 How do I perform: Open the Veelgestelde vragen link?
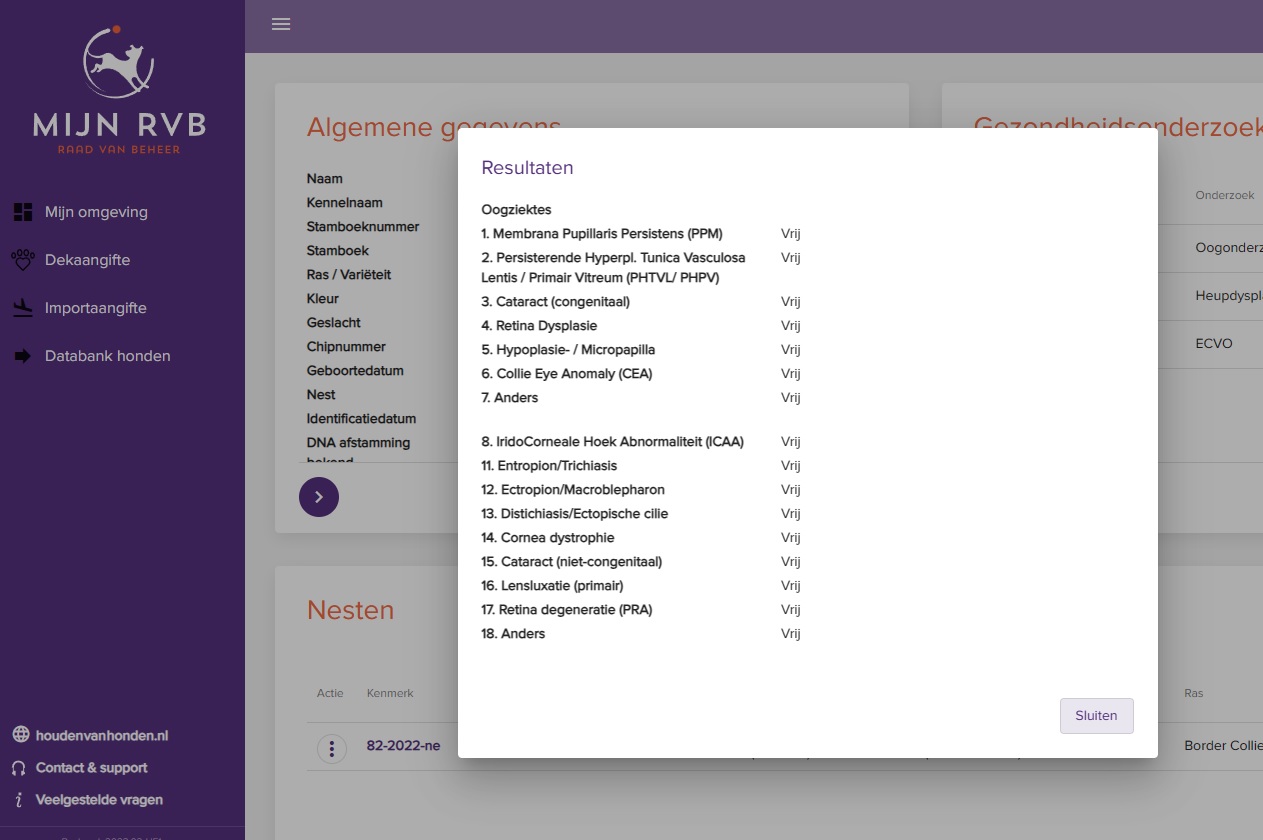(x=99, y=800)
